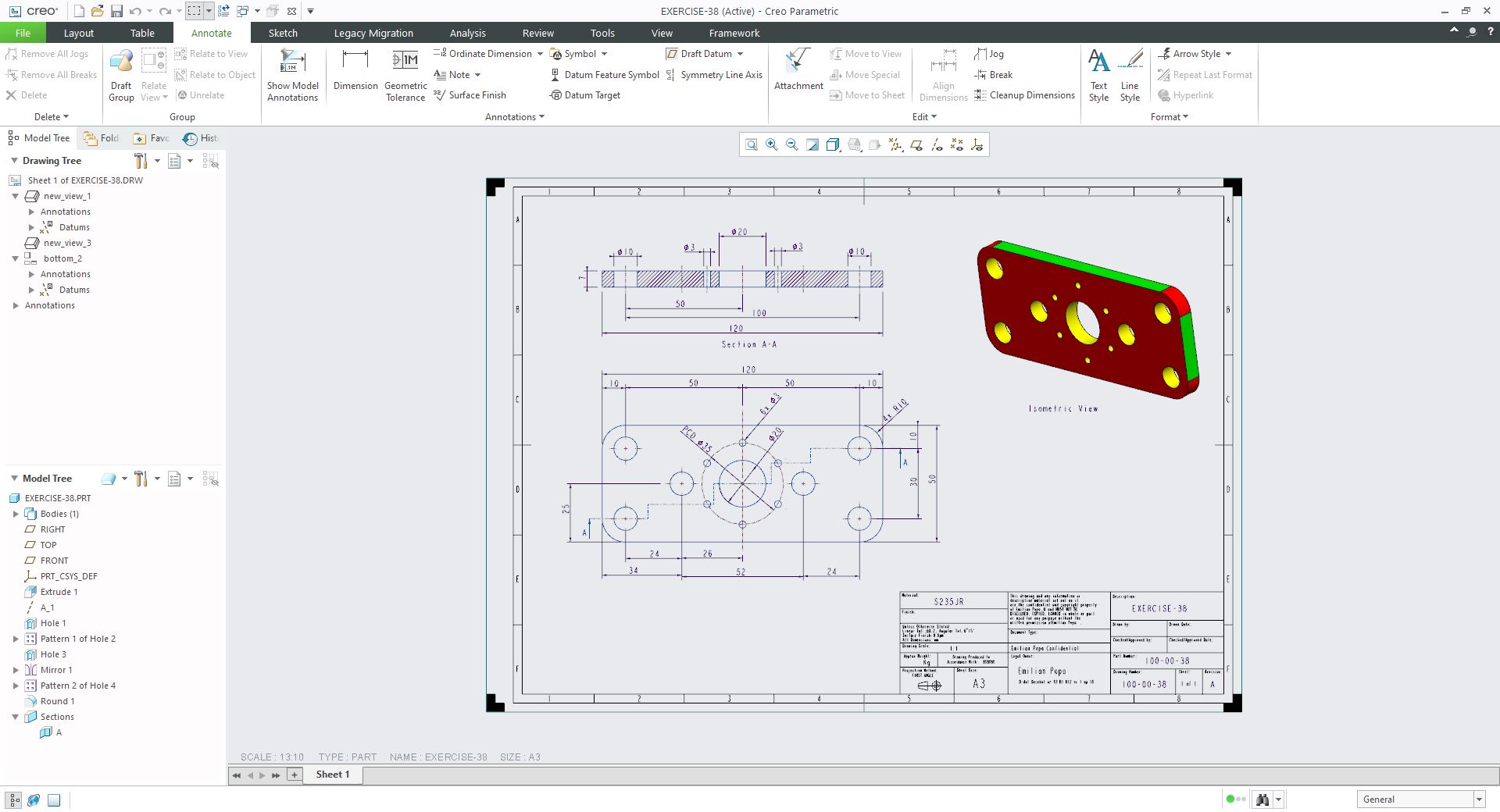Click the Jog tool
The image size is (1500, 812).
[x=989, y=54]
